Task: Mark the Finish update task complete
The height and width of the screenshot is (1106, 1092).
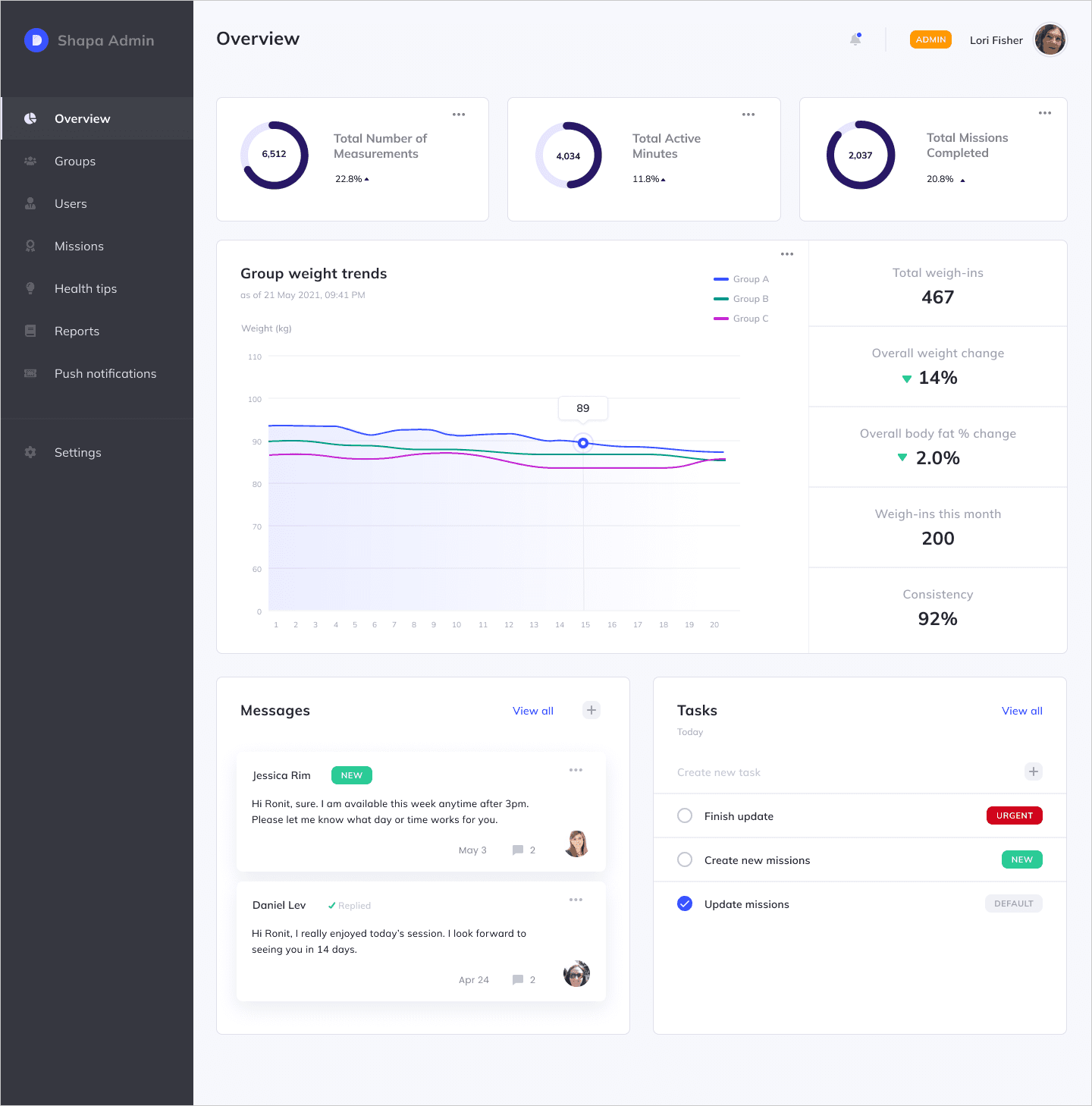Action: pyautogui.click(x=685, y=815)
